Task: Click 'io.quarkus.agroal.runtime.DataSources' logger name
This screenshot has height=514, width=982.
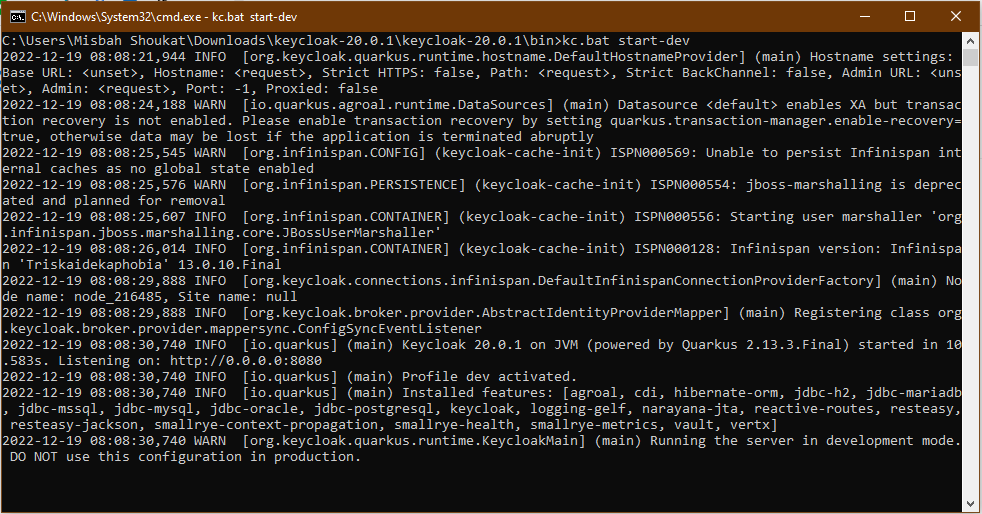Action: (398, 105)
